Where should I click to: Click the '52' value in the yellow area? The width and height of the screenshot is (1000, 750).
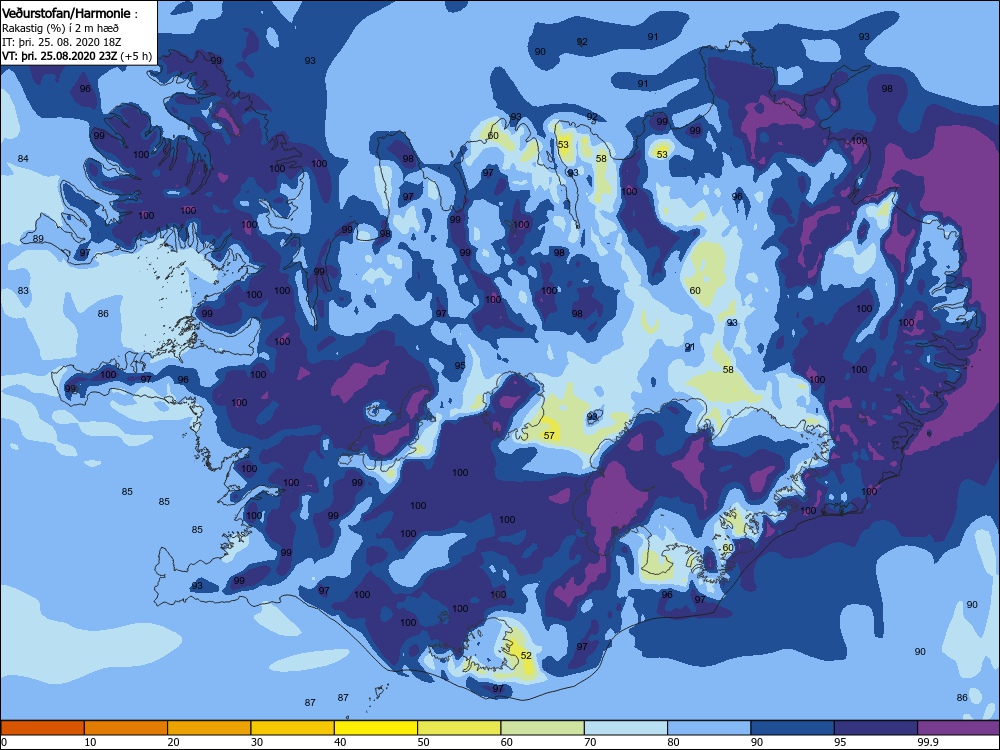526,655
